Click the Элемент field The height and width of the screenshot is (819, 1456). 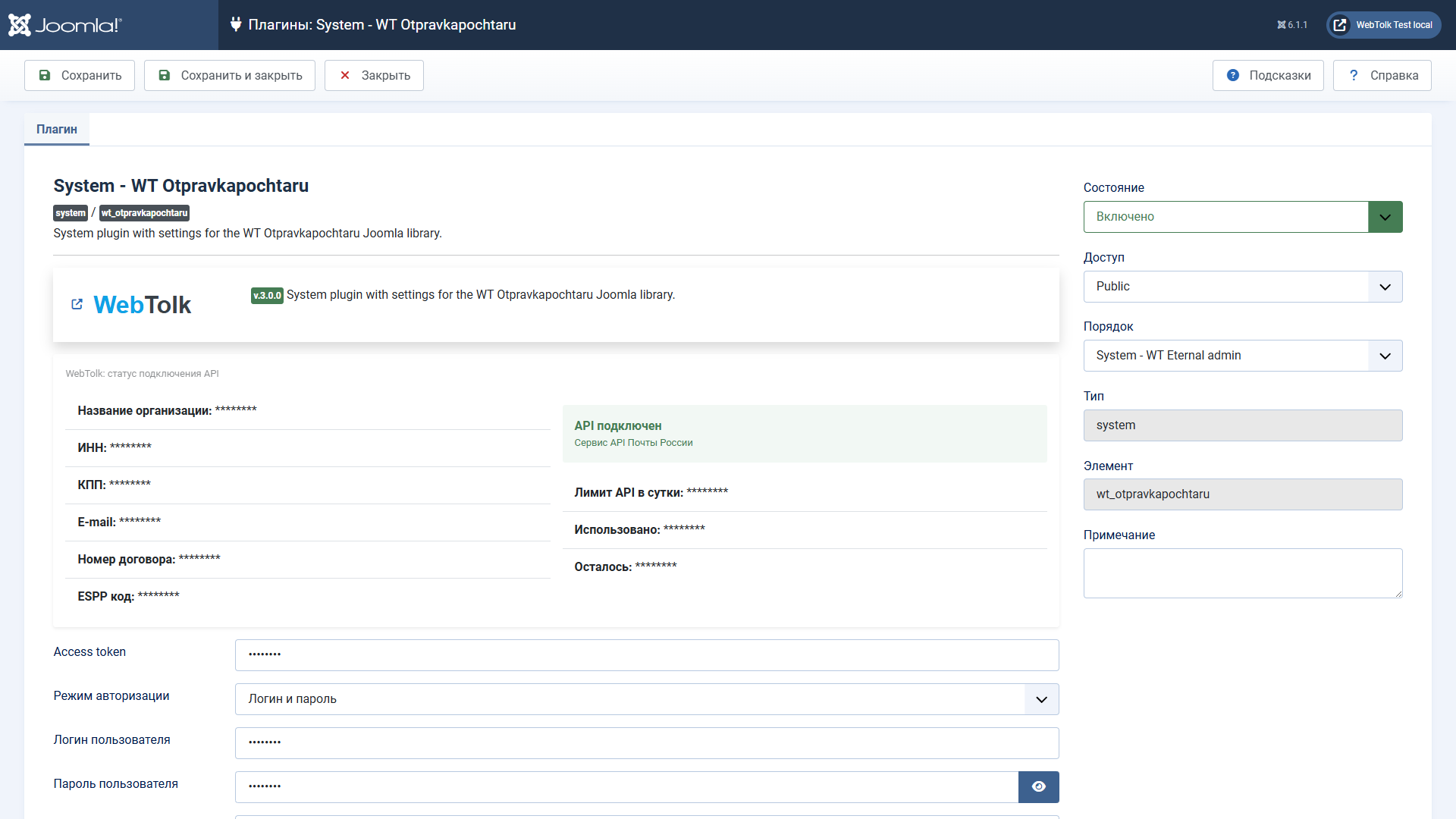1243,494
